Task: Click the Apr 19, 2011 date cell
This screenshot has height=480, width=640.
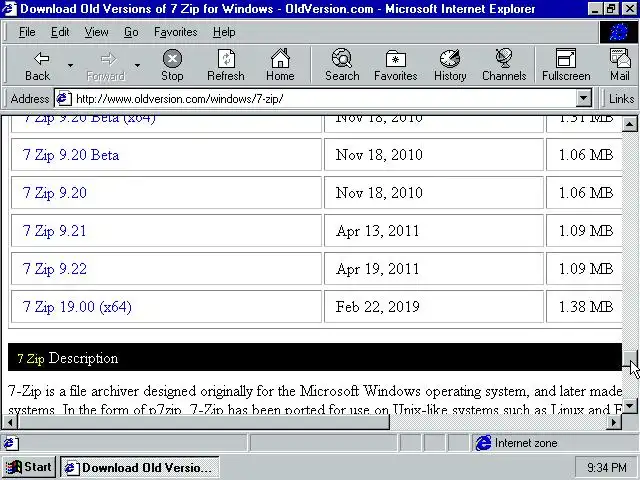Action: coord(434,269)
